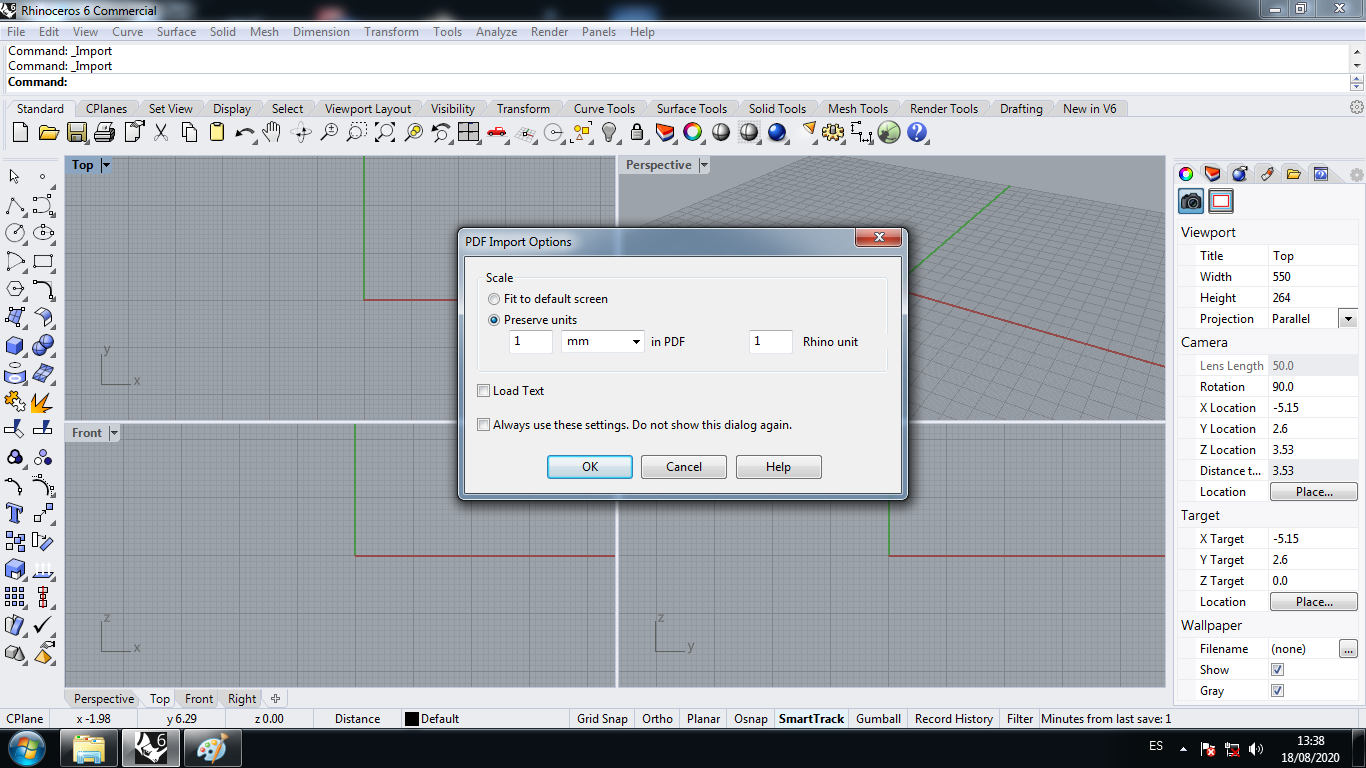Save the model using the floppy disk icon
1366x768 pixels.
pos(77,132)
